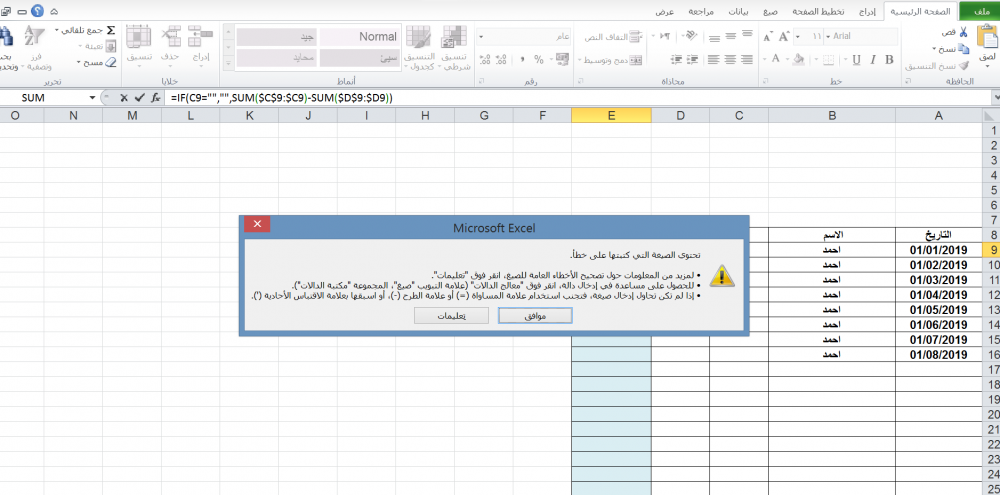The height and width of the screenshot is (495, 1000).
Task: Switch to the Review (مراجعة) tab
Action: pyautogui.click(x=702, y=11)
